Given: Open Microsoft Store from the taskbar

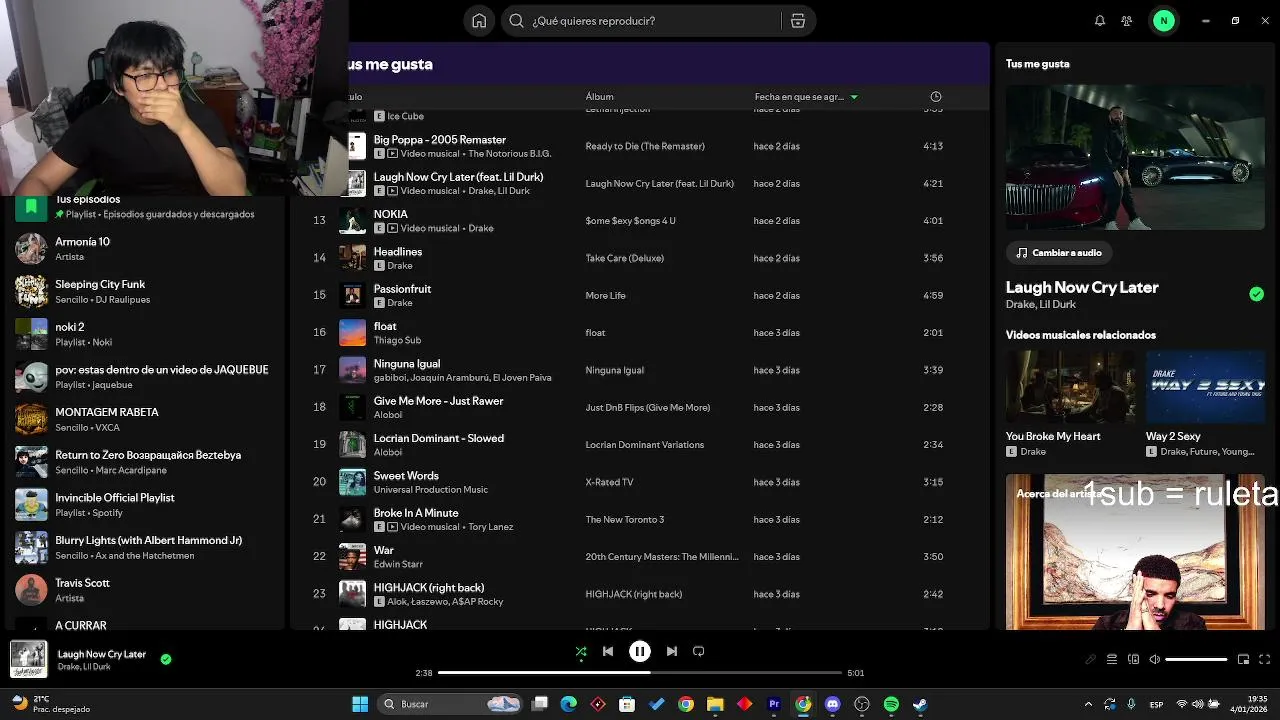Looking at the screenshot, I should [627, 704].
